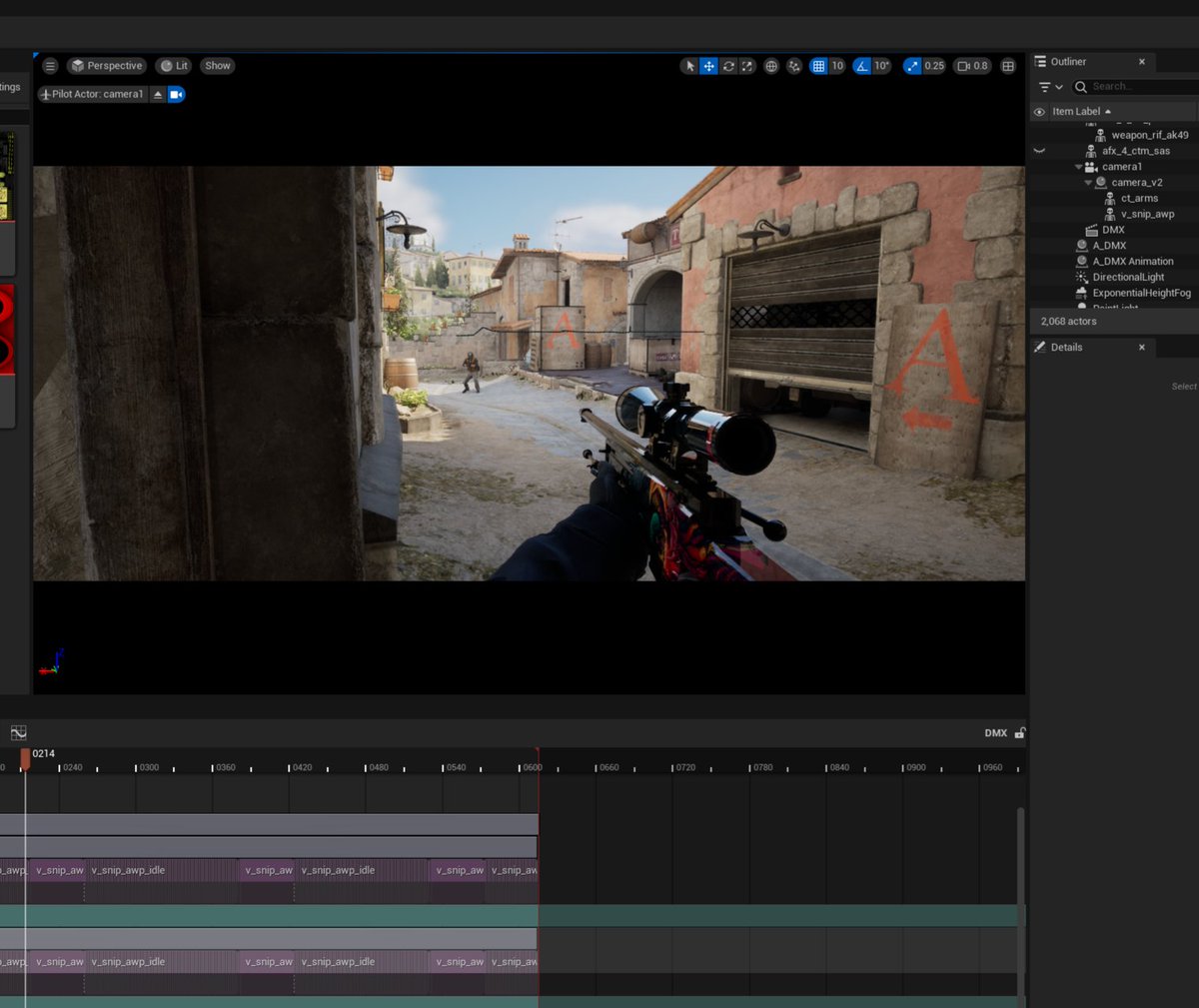Click the playhead marker at frame 0214
This screenshot has height=1008, width=1199.
25,759
